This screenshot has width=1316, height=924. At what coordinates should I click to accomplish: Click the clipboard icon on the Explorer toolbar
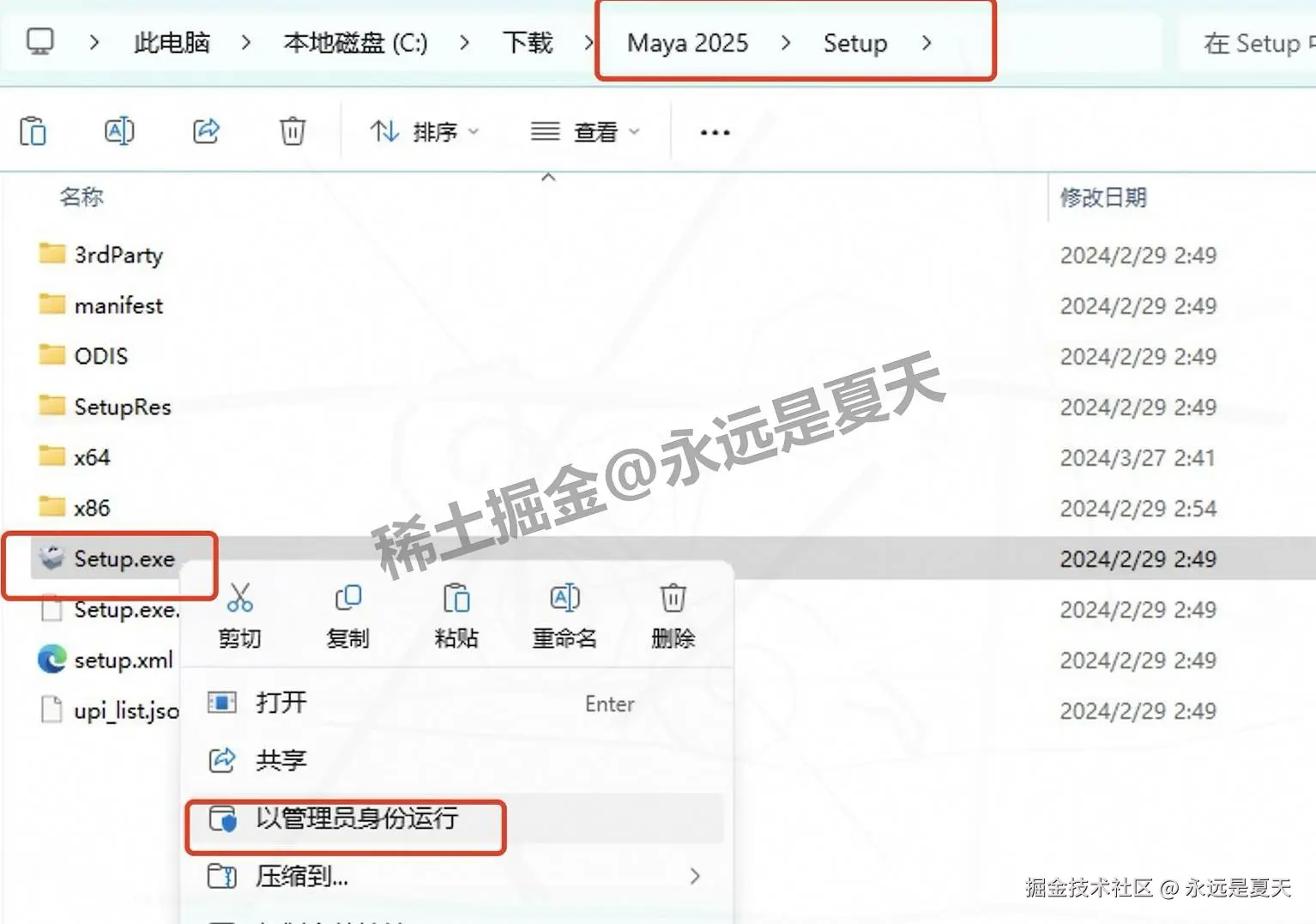point(34,130)
